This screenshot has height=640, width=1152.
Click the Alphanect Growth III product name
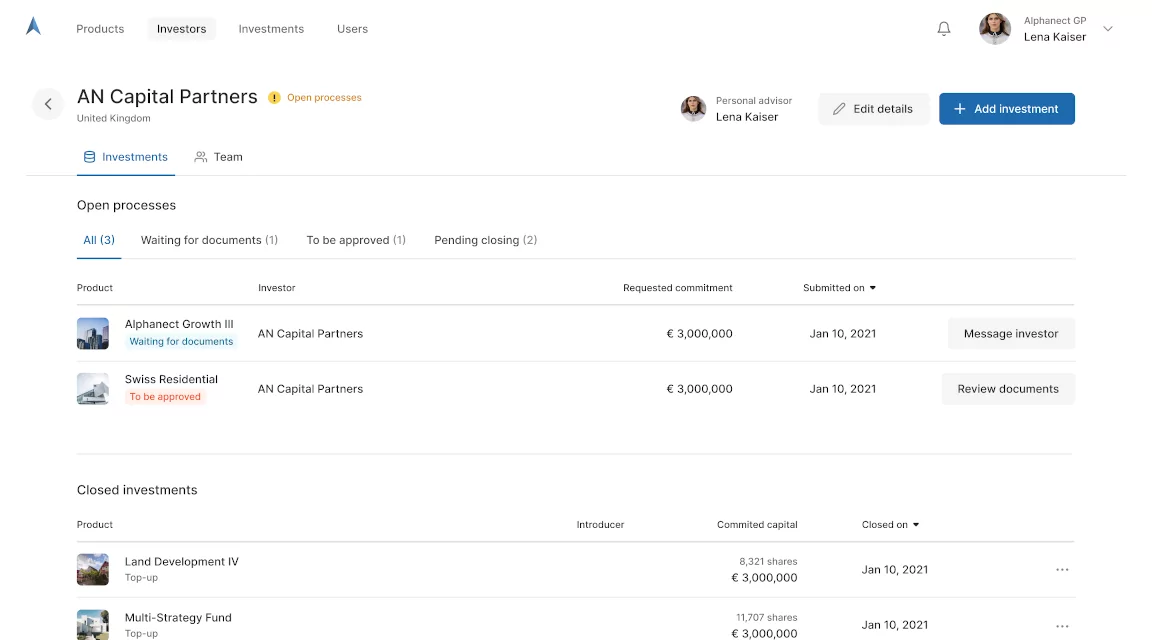coord(179,324)
